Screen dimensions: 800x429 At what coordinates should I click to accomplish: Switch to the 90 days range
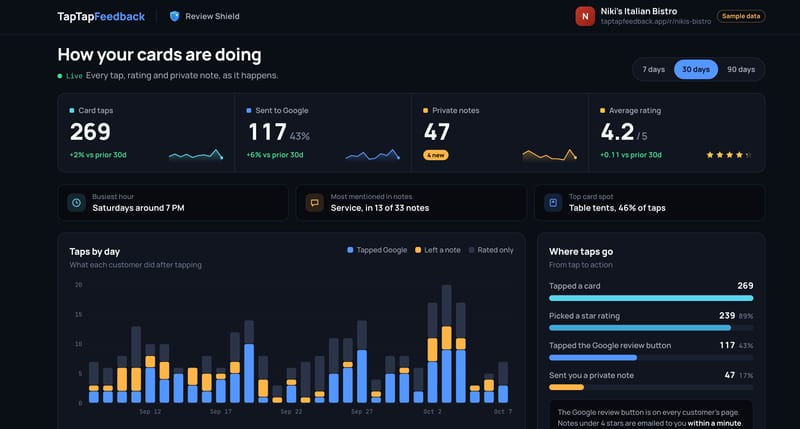coord(741,69)
